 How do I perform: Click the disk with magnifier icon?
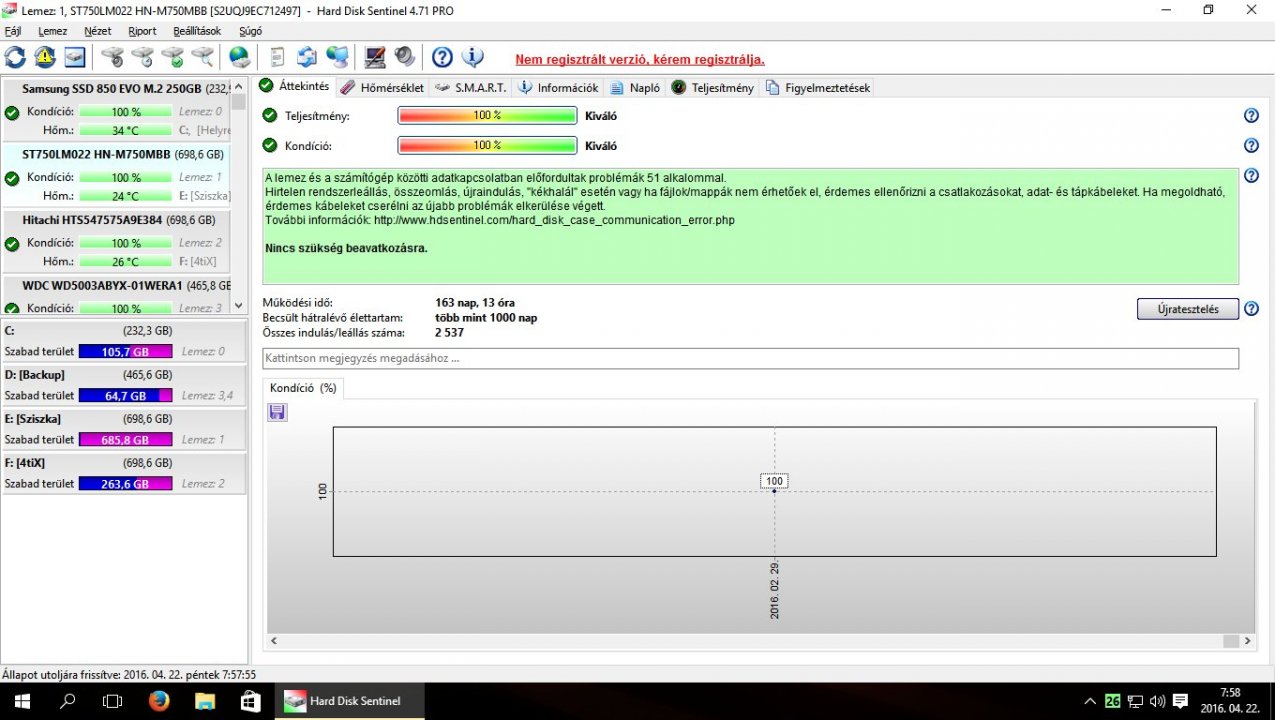pyautogui.click(x=203, y=57)
